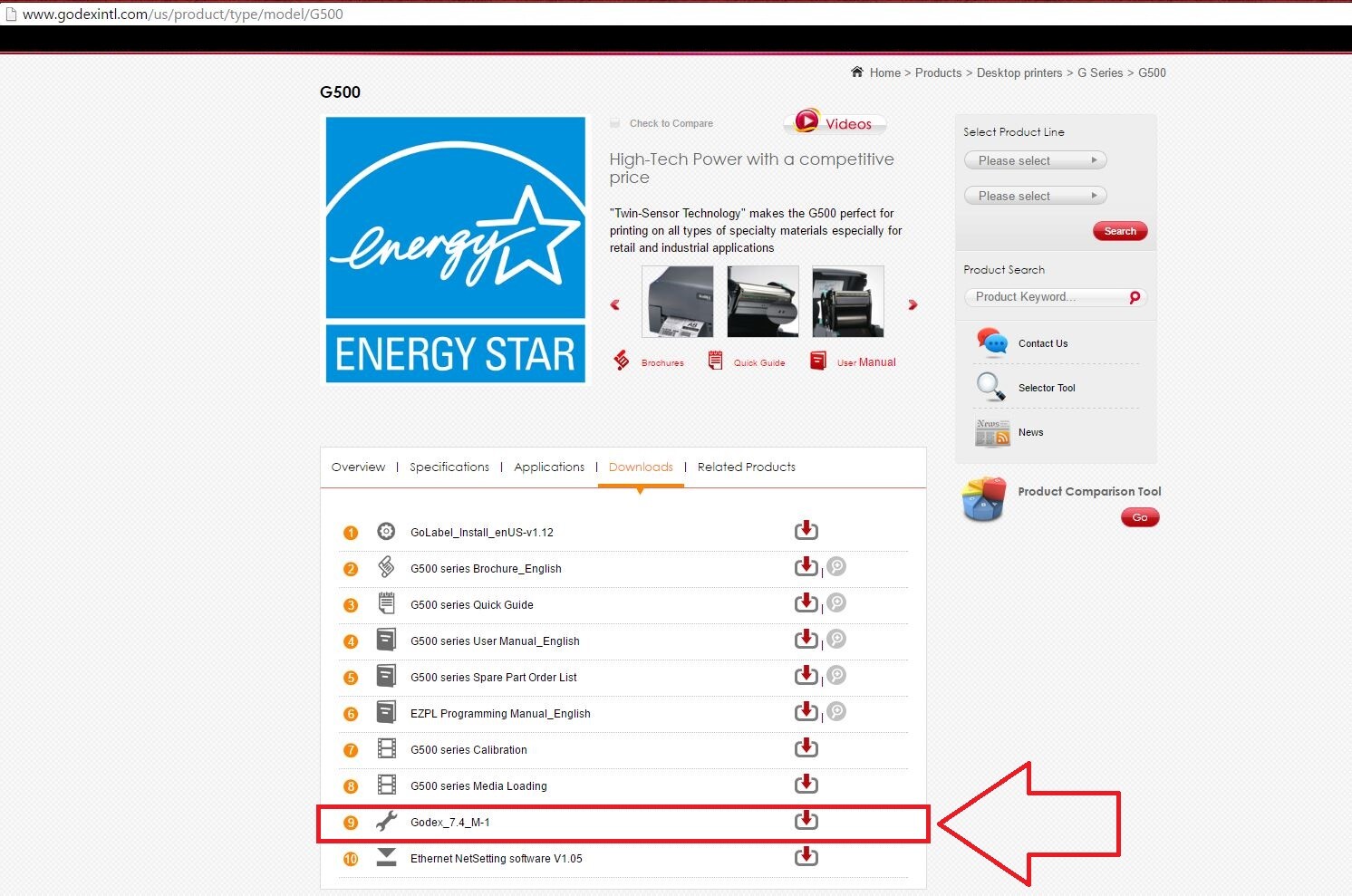The width and height of the screenshot is (1352, 896).
Task: Click the Godex_7.4_M-1 file name
Action: tap(450, 823)
